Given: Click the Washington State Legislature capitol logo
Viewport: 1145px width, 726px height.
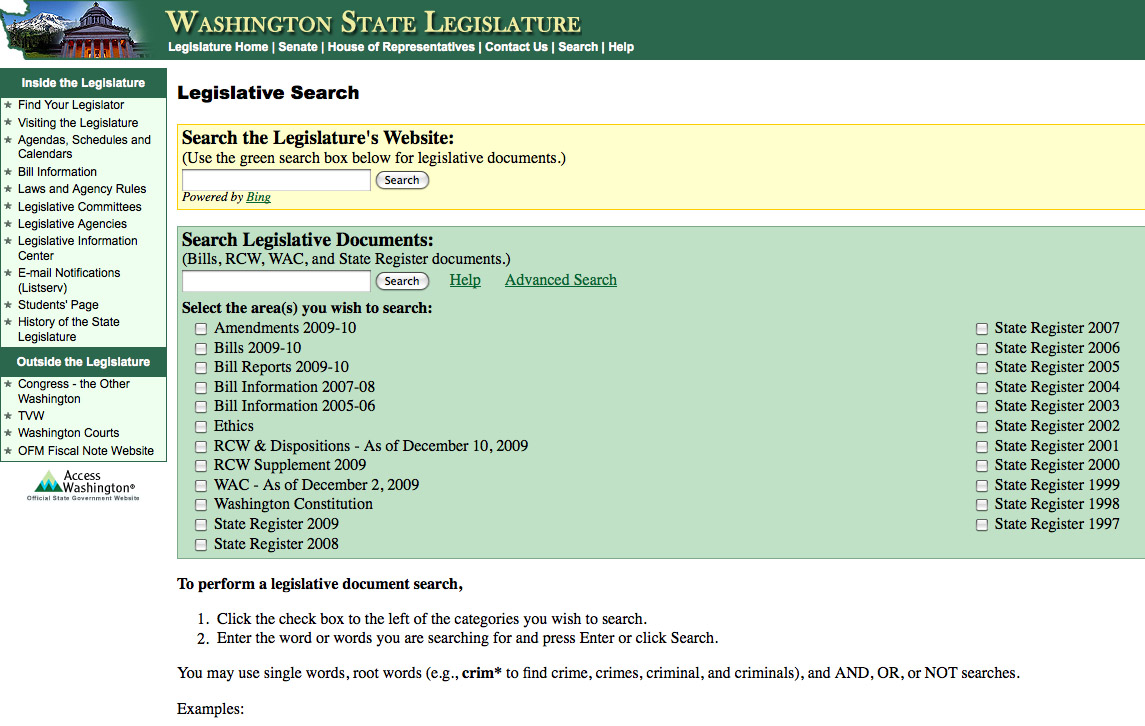Looking at the screenshot, I should [x=76, y=30].
